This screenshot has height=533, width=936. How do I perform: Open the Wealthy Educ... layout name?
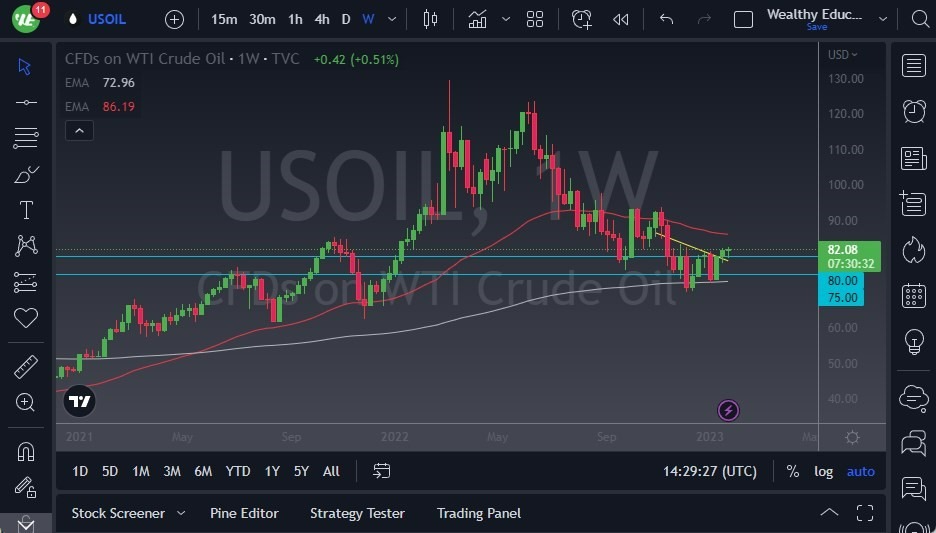coord(814,15)
